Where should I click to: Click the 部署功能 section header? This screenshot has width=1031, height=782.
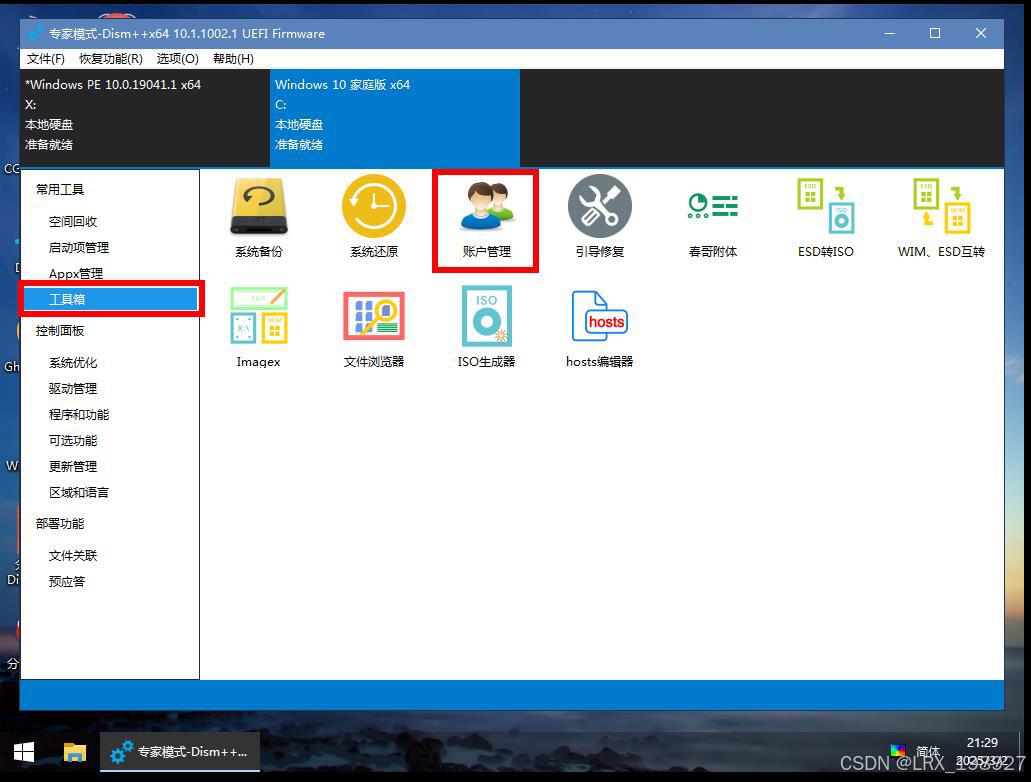(60, 524)
